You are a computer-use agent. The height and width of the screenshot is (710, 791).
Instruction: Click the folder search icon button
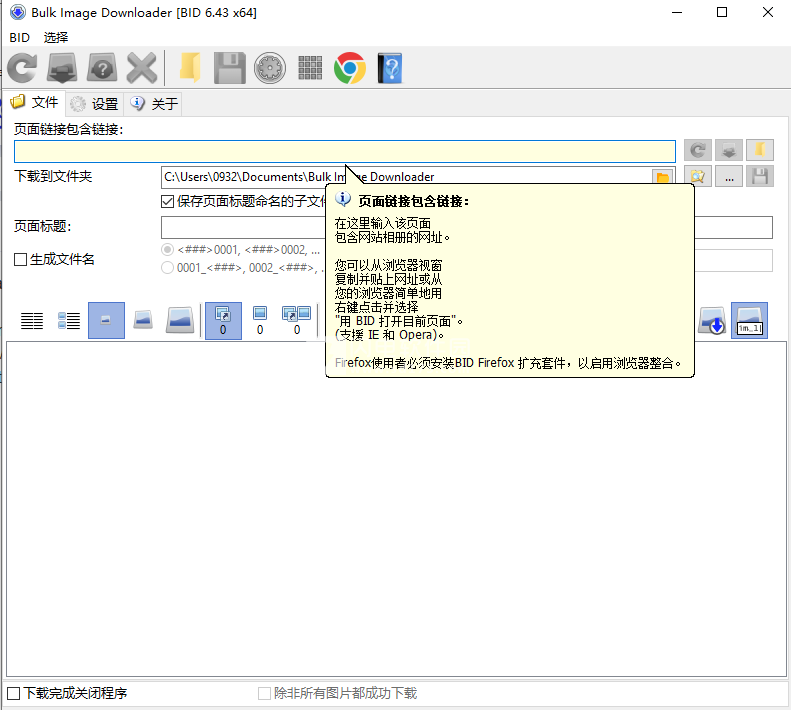point(698,176)
